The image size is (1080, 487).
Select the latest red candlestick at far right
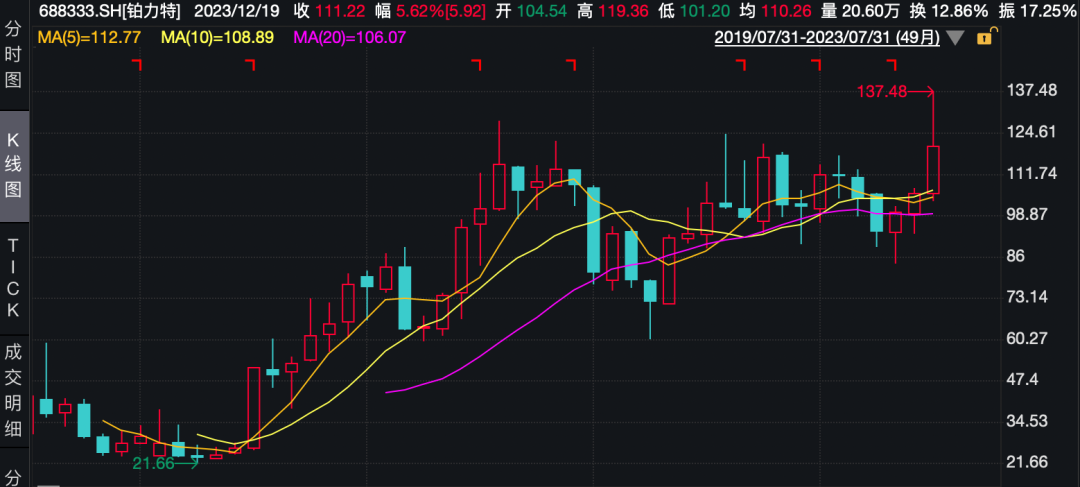[933, 170]
